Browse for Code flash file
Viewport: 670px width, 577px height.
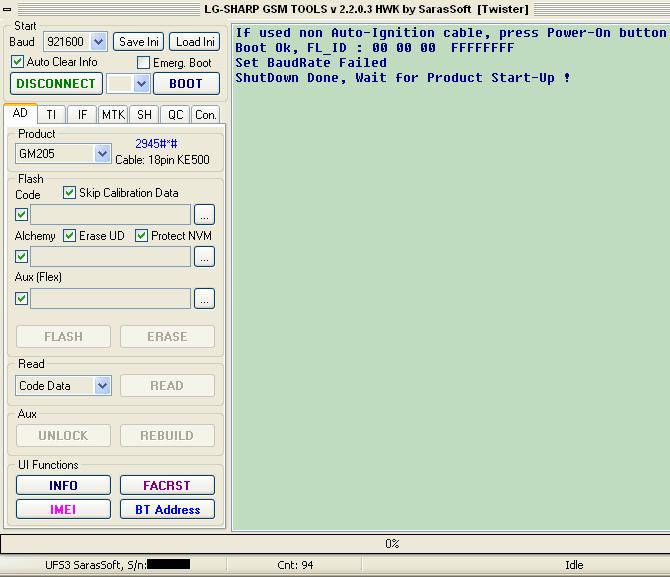204,214
